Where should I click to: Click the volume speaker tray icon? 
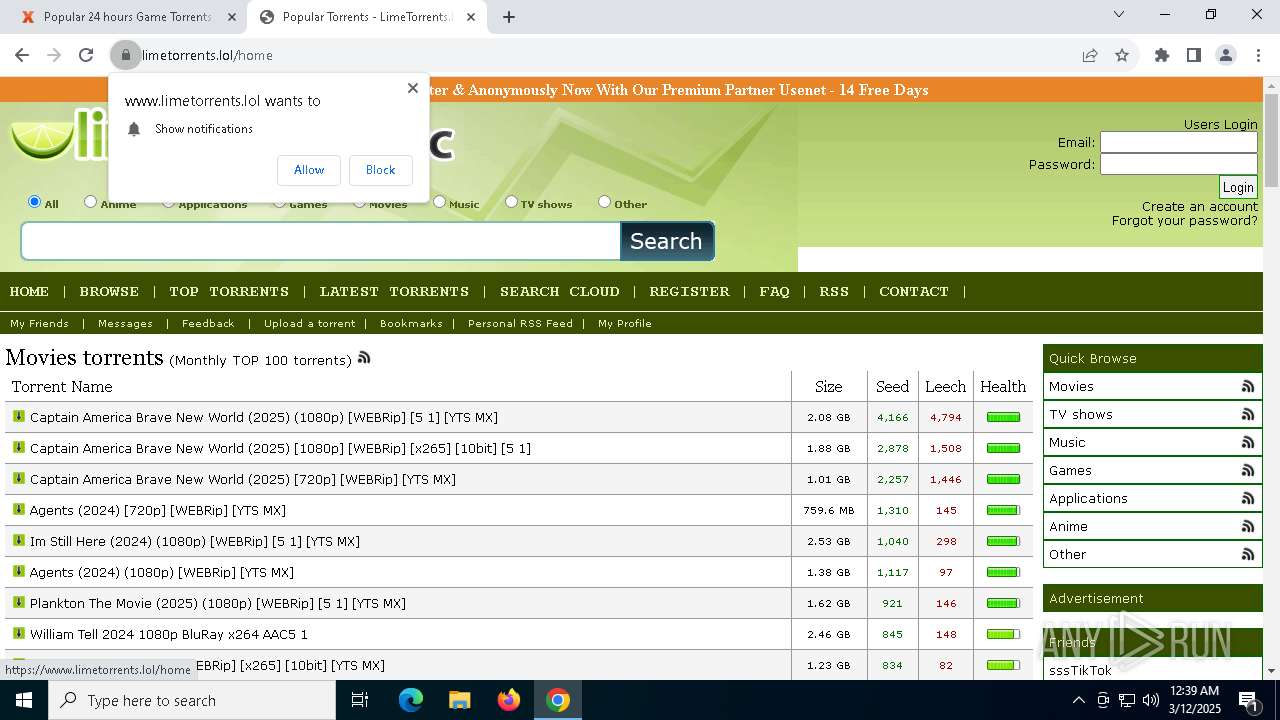[1150, 700]
